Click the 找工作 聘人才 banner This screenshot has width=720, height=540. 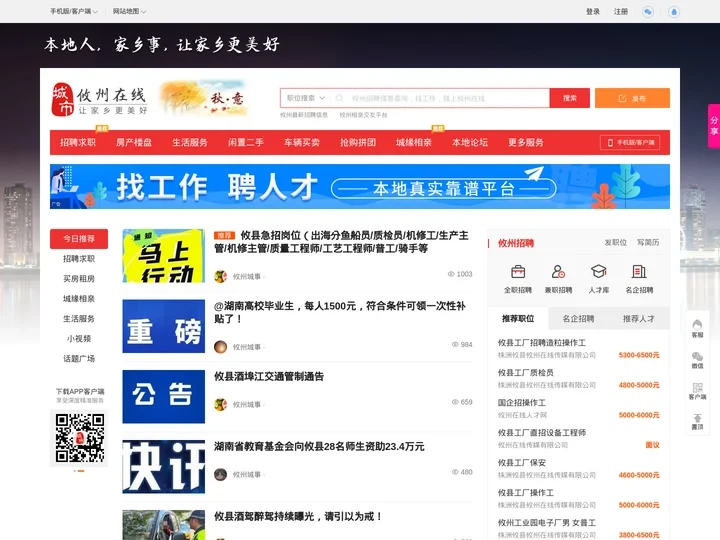pyautogui.click(x=360, y=186)
